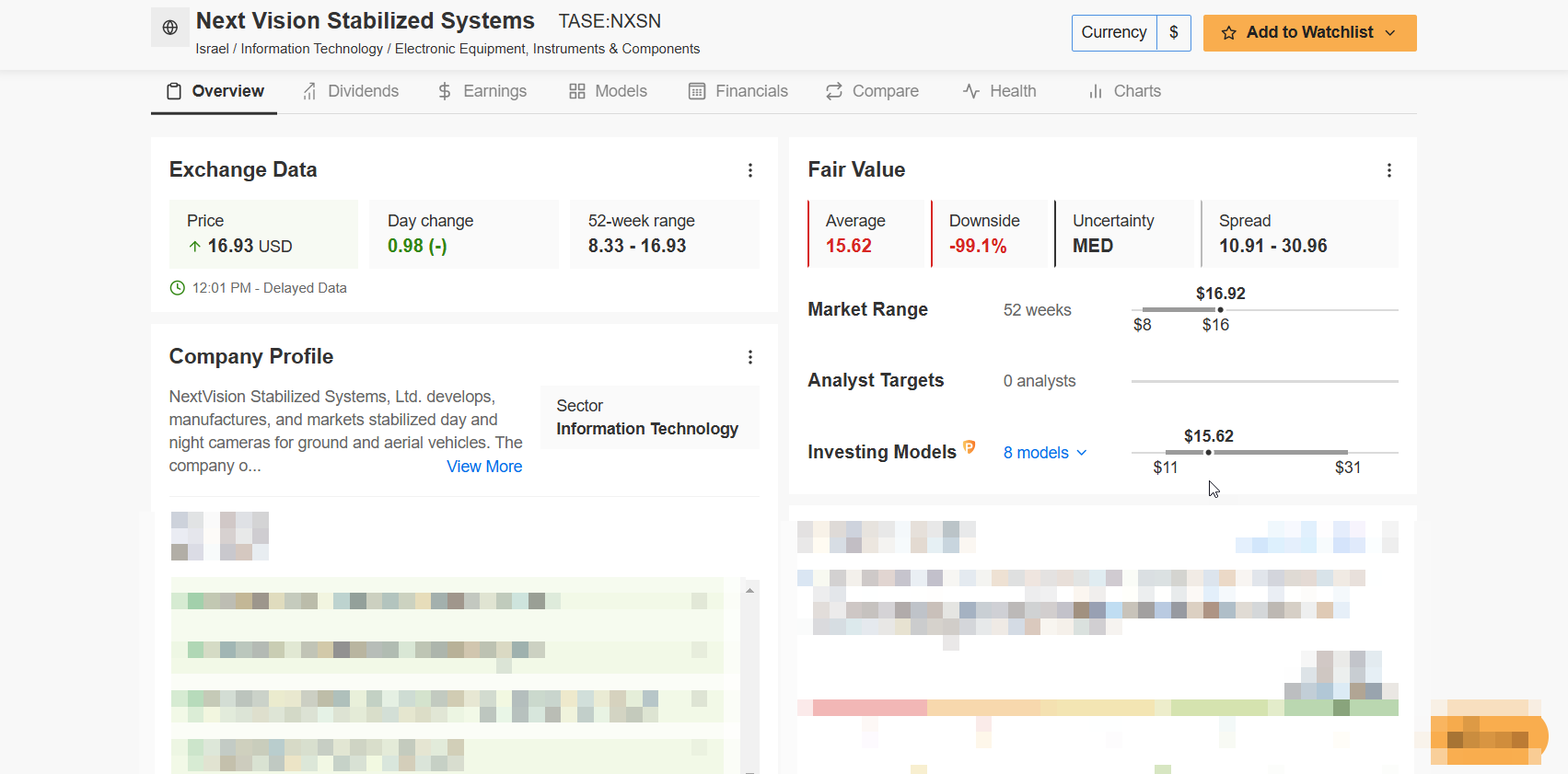Image resolution: width=1568 pixels, height=774 pixels.
Task: Click the Market Range label
Action: click(x=867, y=310)
